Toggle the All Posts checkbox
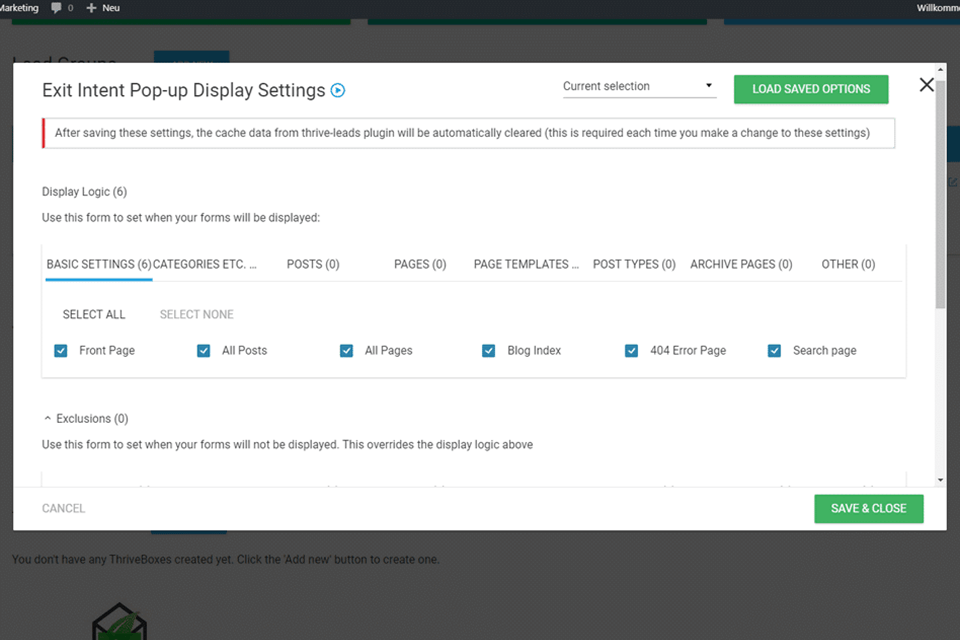960x640 pixels. 204,351
